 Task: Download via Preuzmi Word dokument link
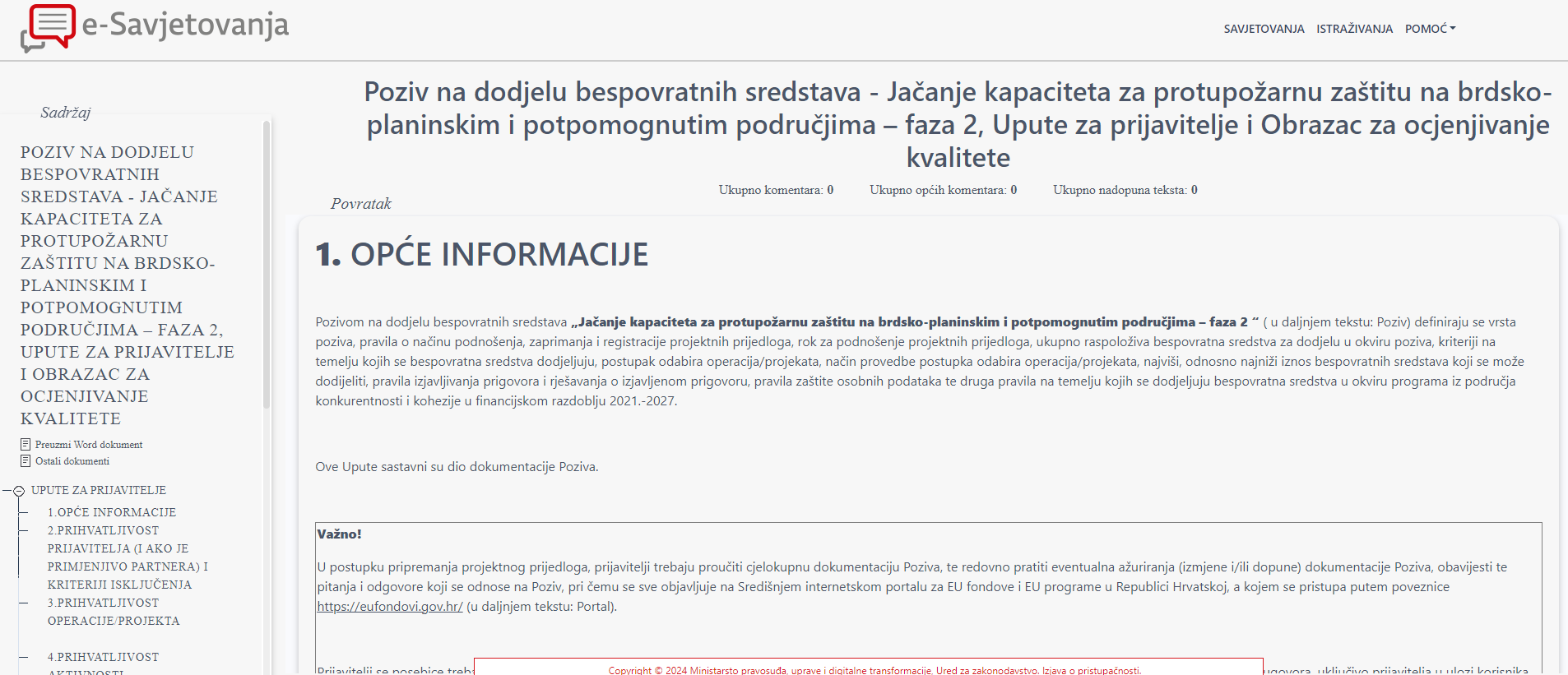click(89, 445)
